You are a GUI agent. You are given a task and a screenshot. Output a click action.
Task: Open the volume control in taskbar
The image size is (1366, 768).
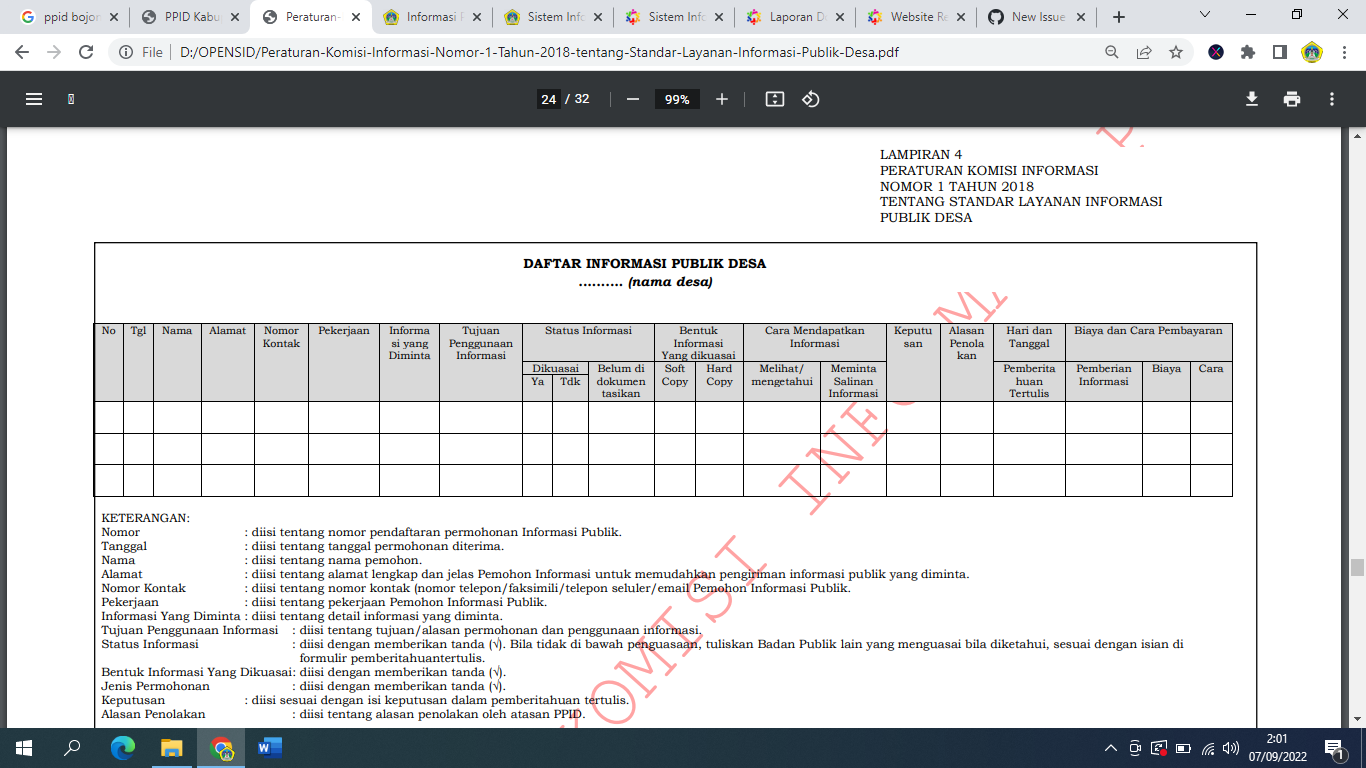[1232, 747]
